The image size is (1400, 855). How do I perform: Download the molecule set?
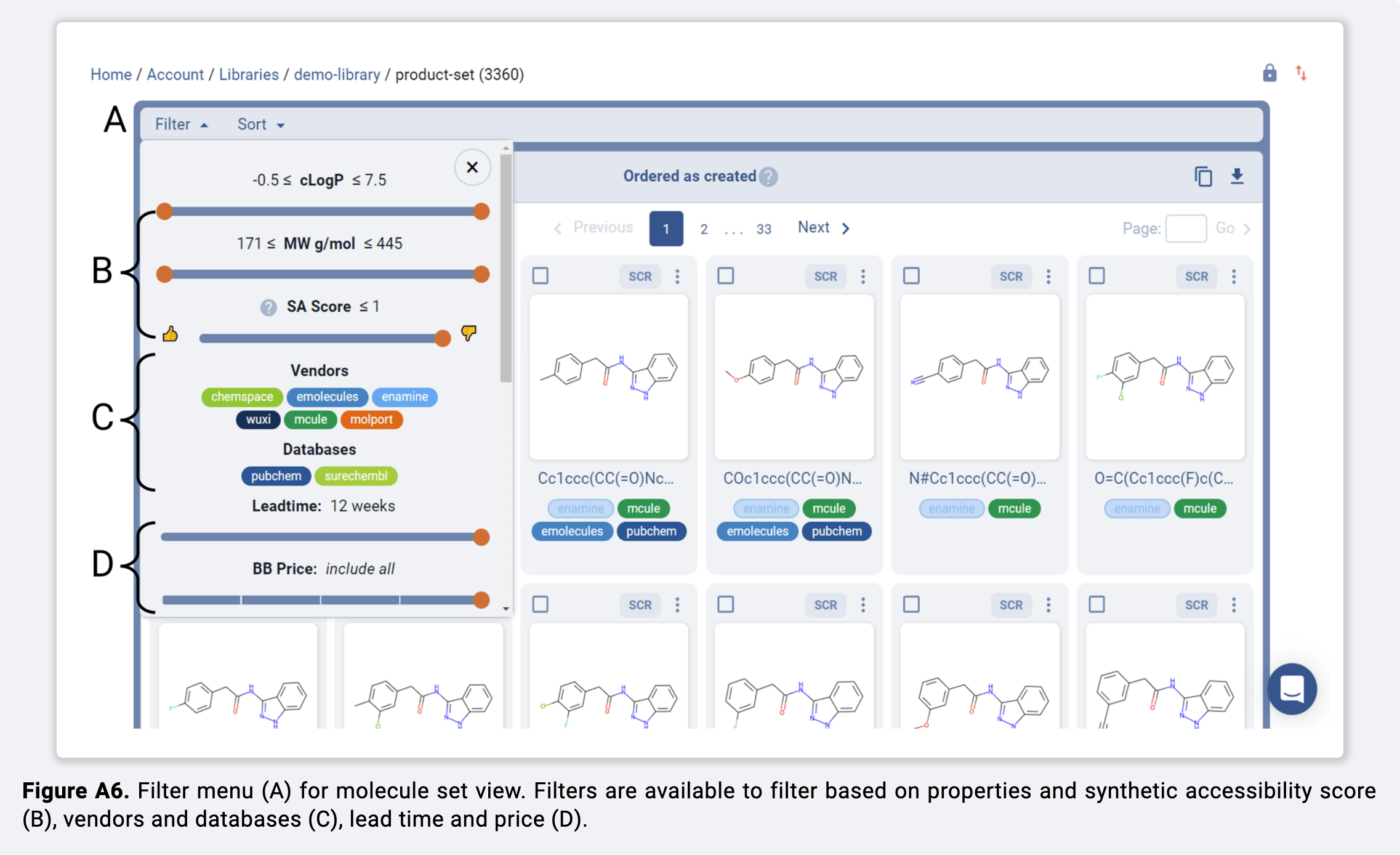(1237, 177)
